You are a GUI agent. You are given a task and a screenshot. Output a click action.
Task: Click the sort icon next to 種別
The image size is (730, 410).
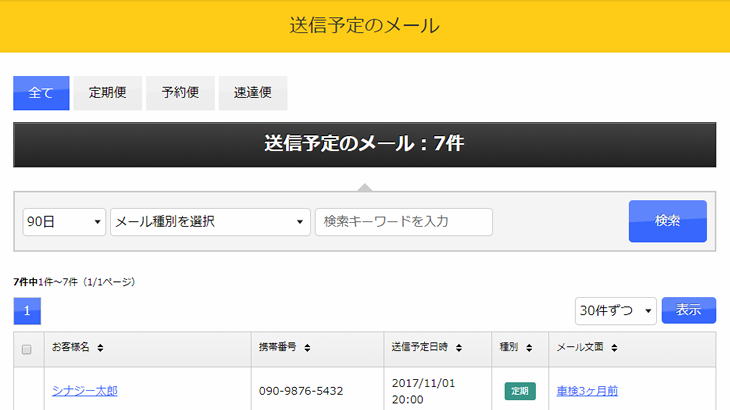tap(528, 348)
